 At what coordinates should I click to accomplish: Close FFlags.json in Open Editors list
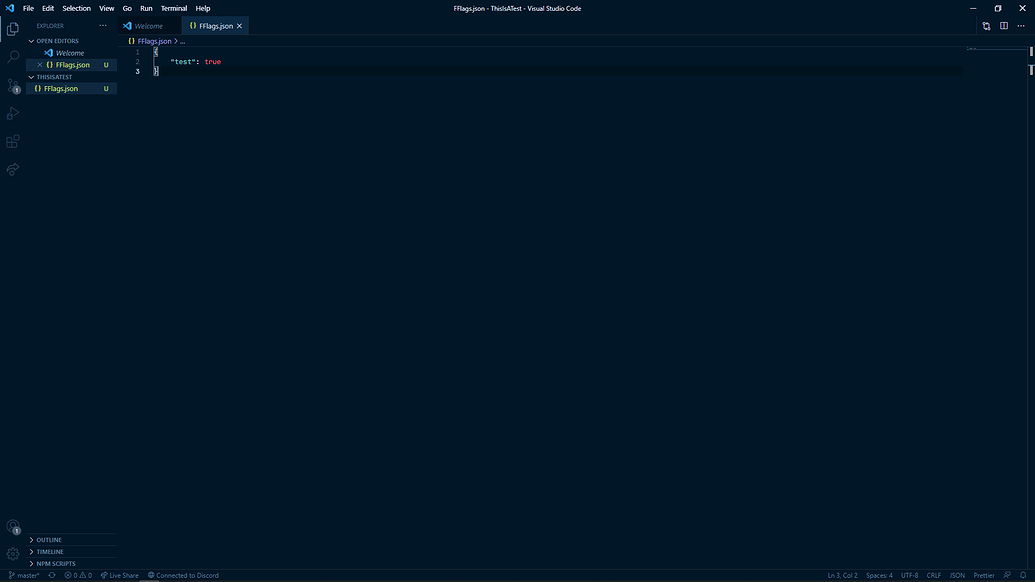[40, 65]
